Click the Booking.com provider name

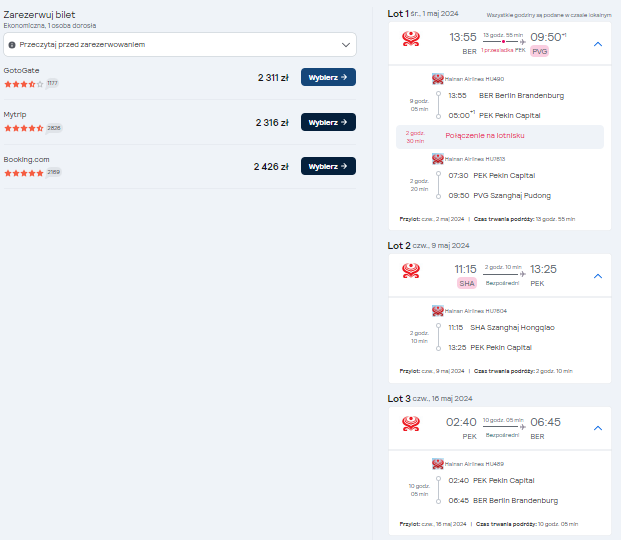pos(27,159)
